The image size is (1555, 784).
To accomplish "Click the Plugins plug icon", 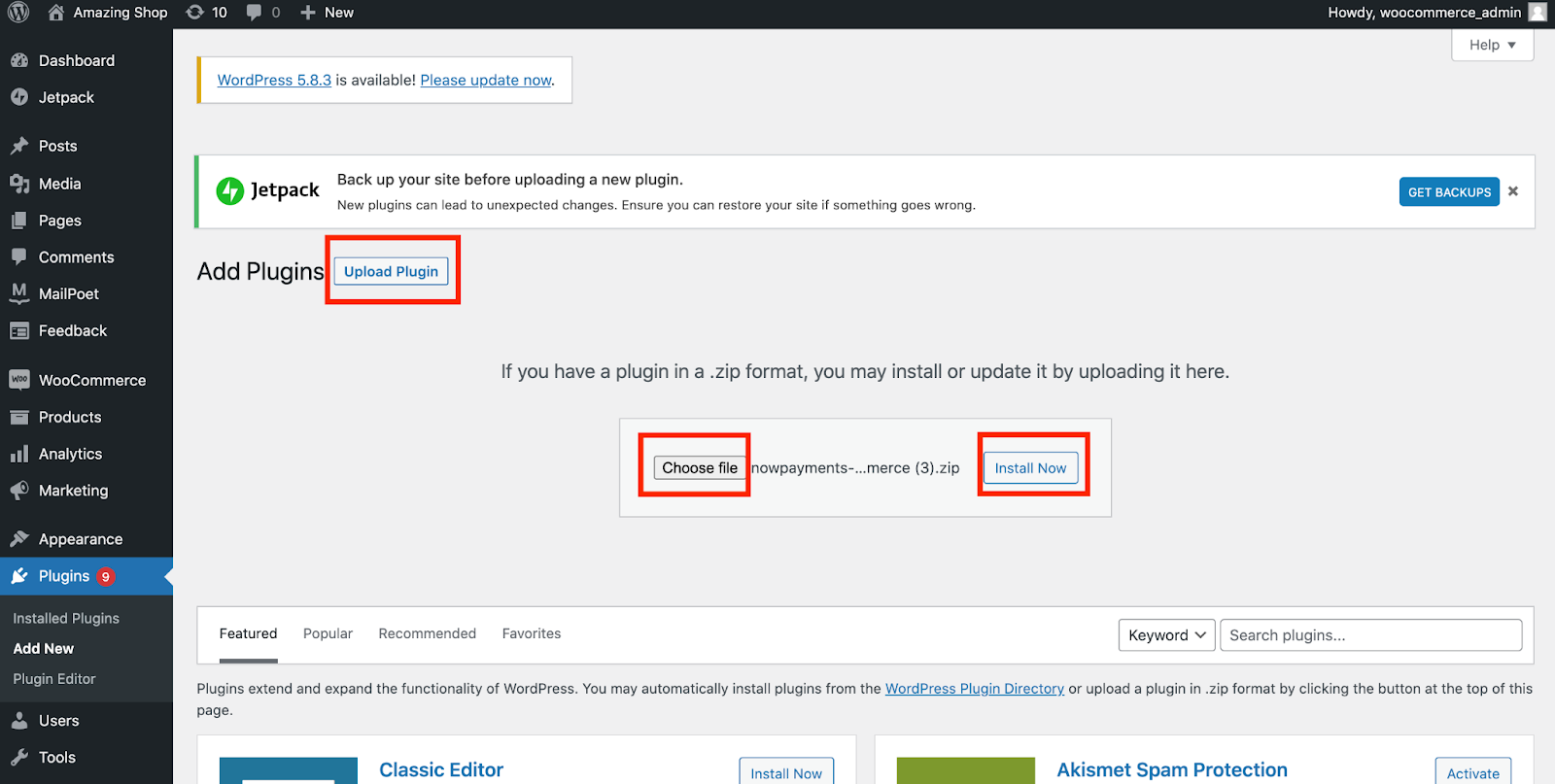I will click(x=19, y=576).
